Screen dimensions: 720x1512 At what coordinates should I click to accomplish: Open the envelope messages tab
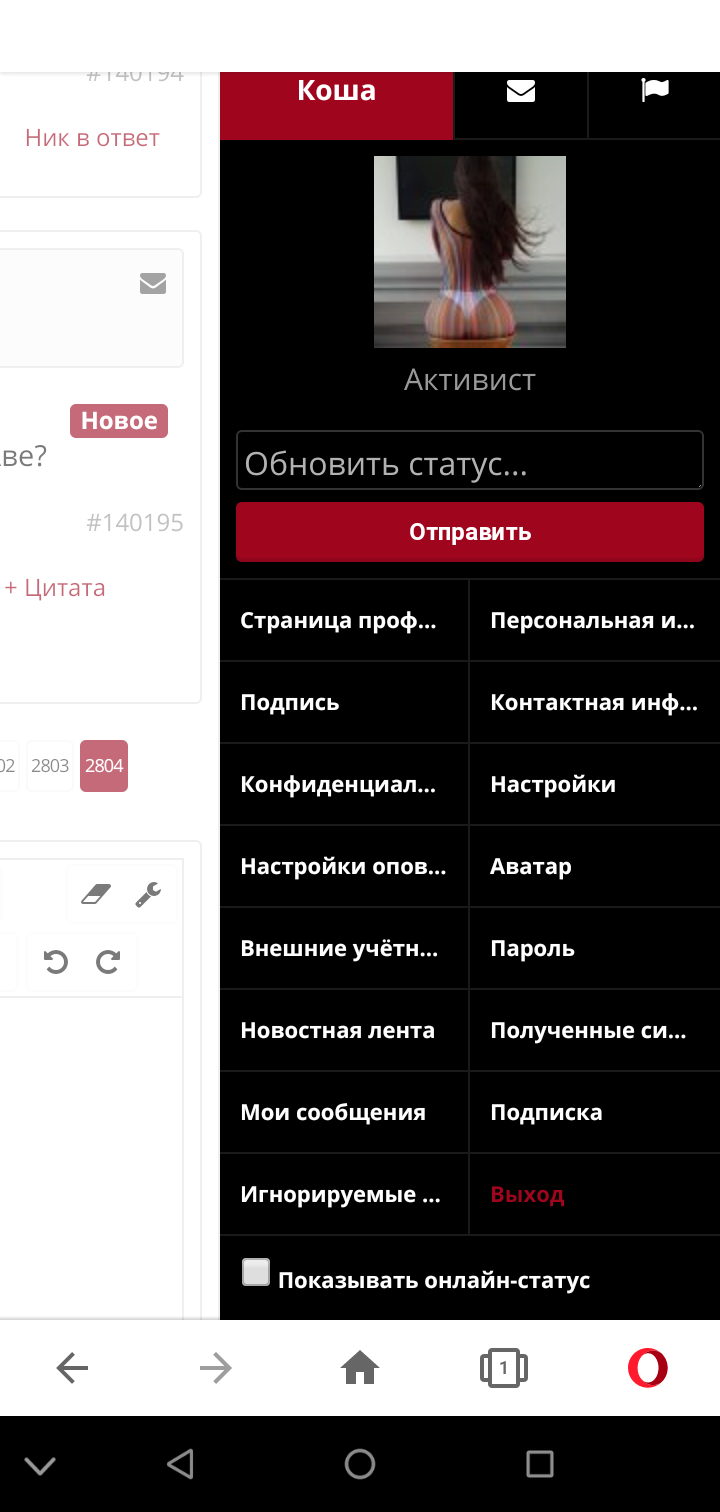click(521, 91)
